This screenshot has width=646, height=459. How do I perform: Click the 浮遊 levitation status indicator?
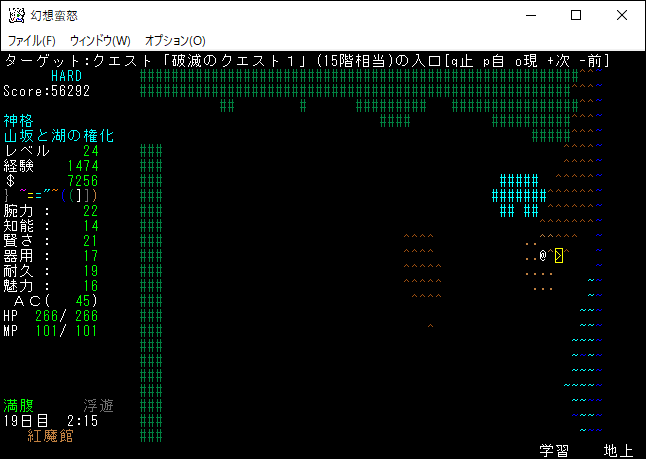pyautogui.click(x=98, y=405)
